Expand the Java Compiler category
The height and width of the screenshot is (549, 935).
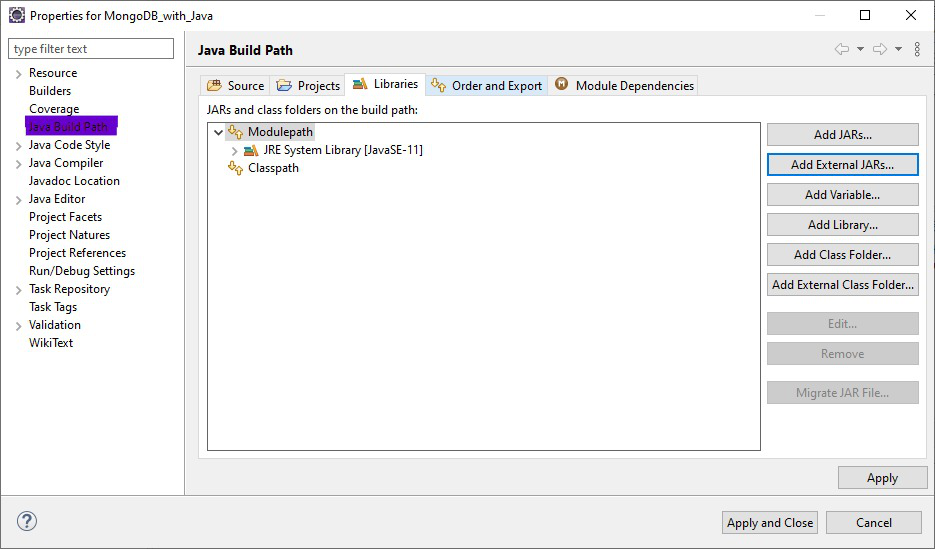tap(18, 164)
